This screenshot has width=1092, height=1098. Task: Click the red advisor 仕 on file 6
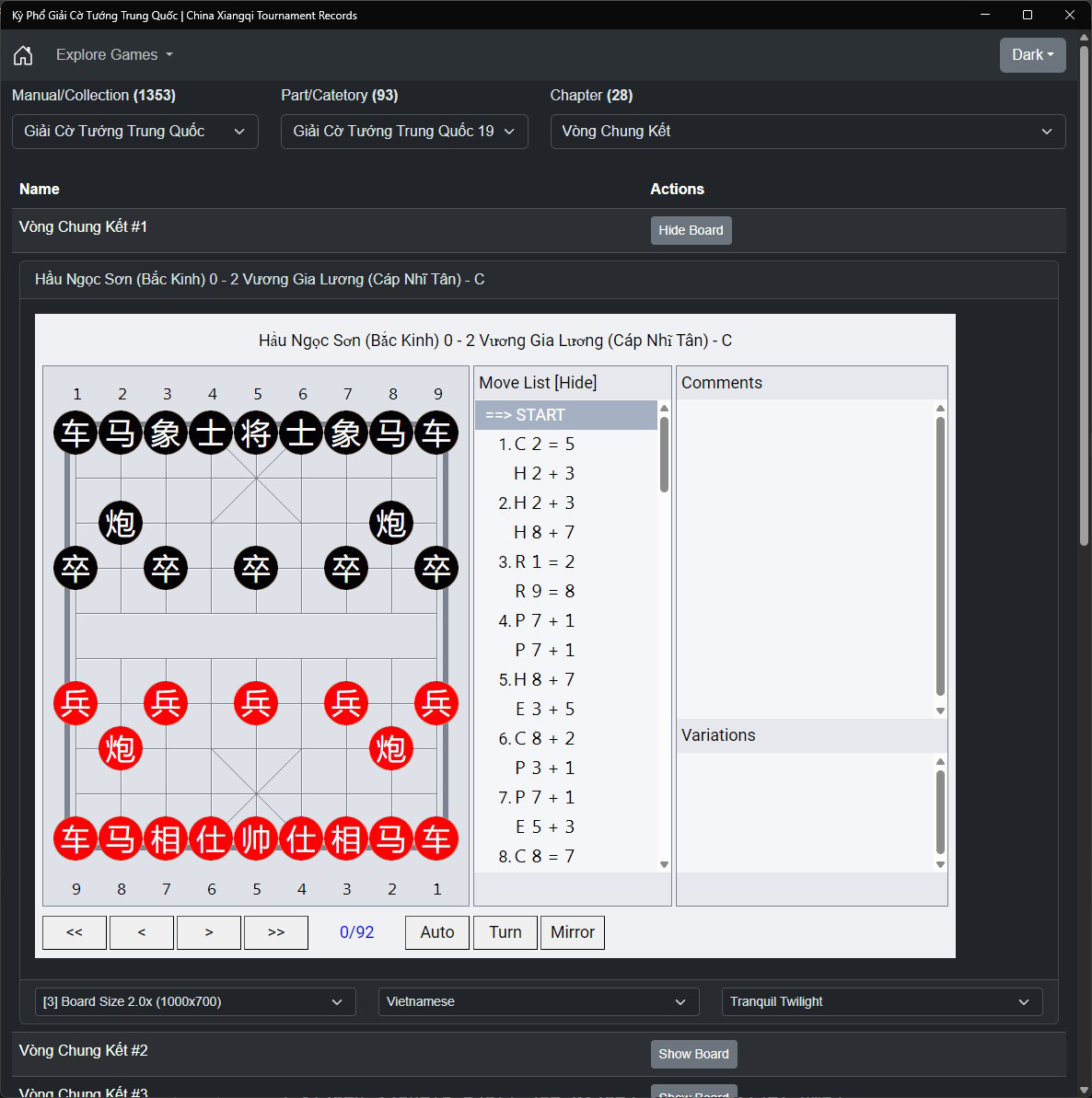click(211, 838)
